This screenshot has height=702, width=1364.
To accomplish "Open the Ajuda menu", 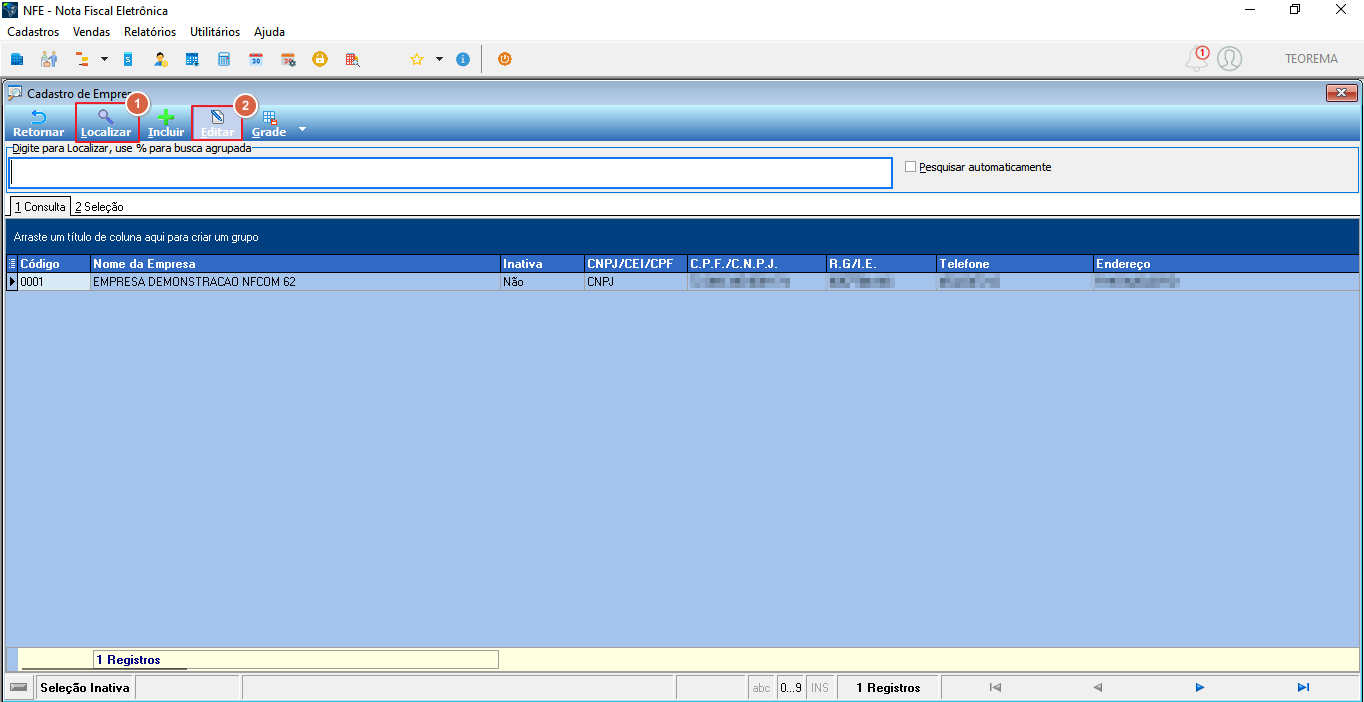I will pyautogui.click(x=270, y=32).
